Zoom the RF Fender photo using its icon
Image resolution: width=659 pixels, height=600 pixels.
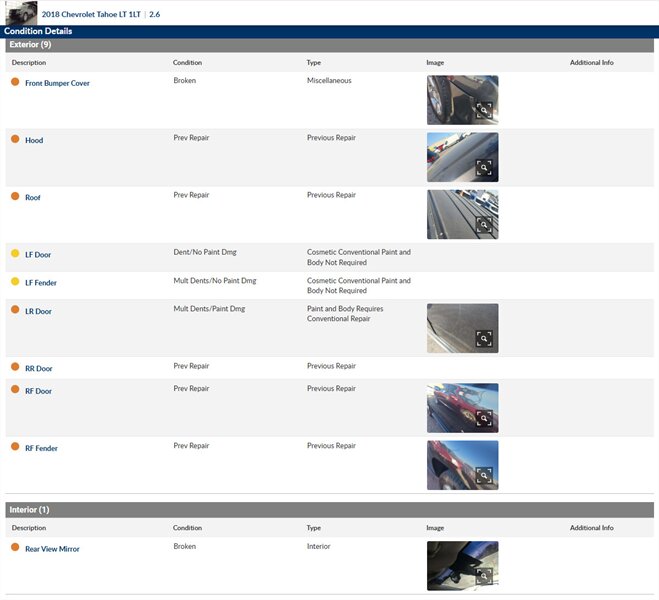click(x=483, y=476)
